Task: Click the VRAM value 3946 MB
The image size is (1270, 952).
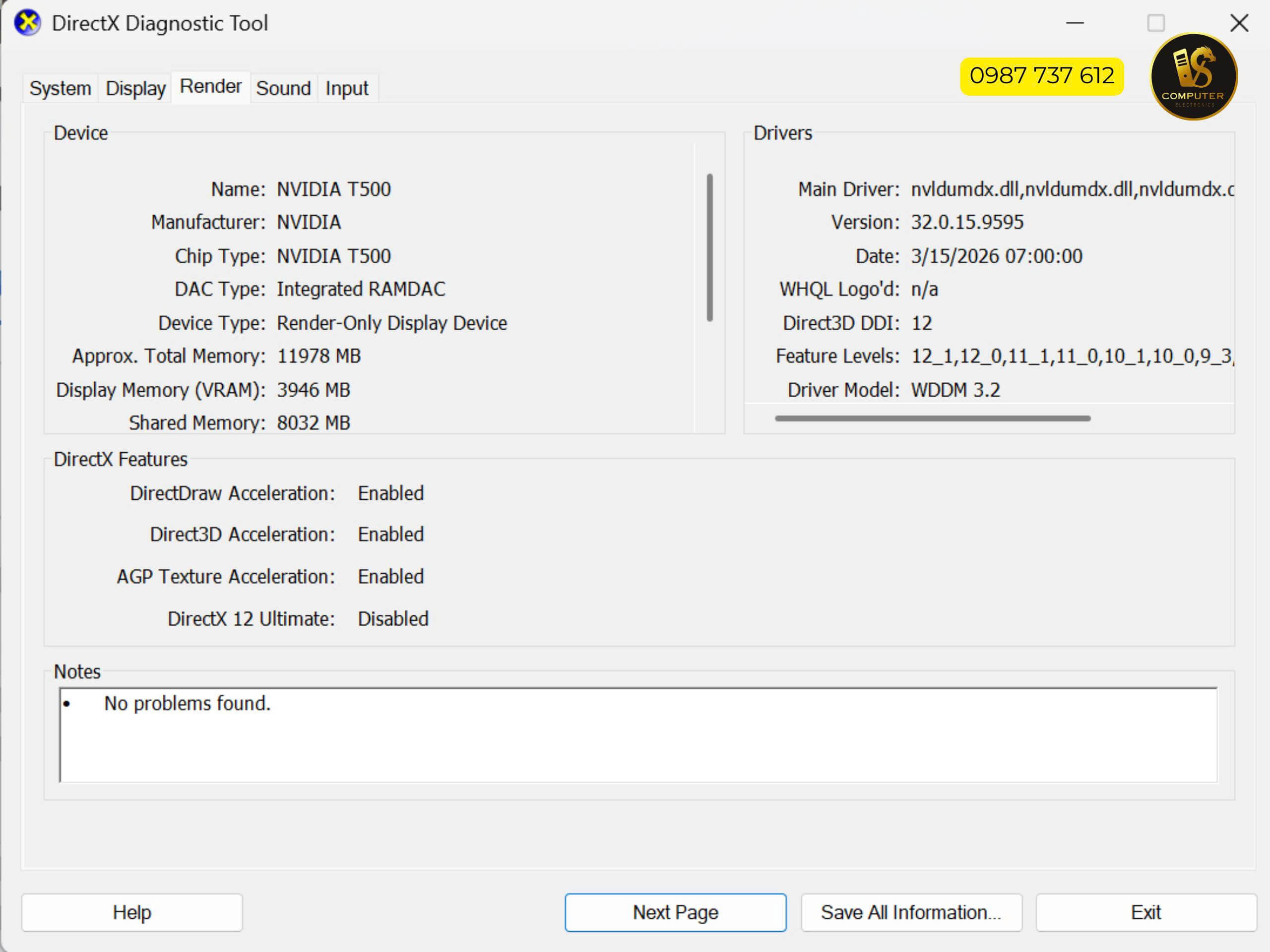Action: point(314,390)
